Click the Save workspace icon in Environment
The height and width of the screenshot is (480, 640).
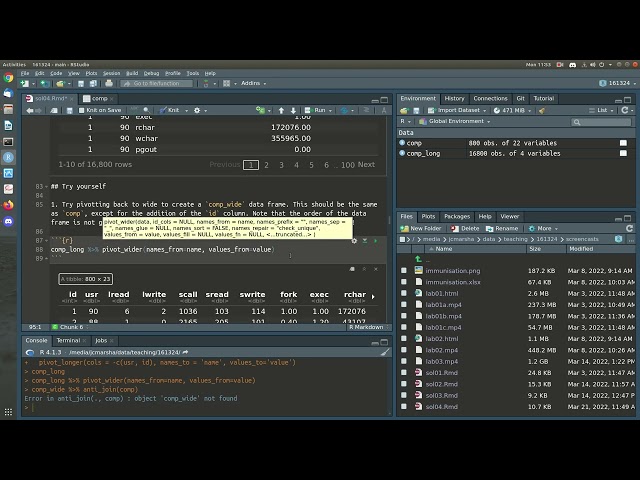click(416, 110)
